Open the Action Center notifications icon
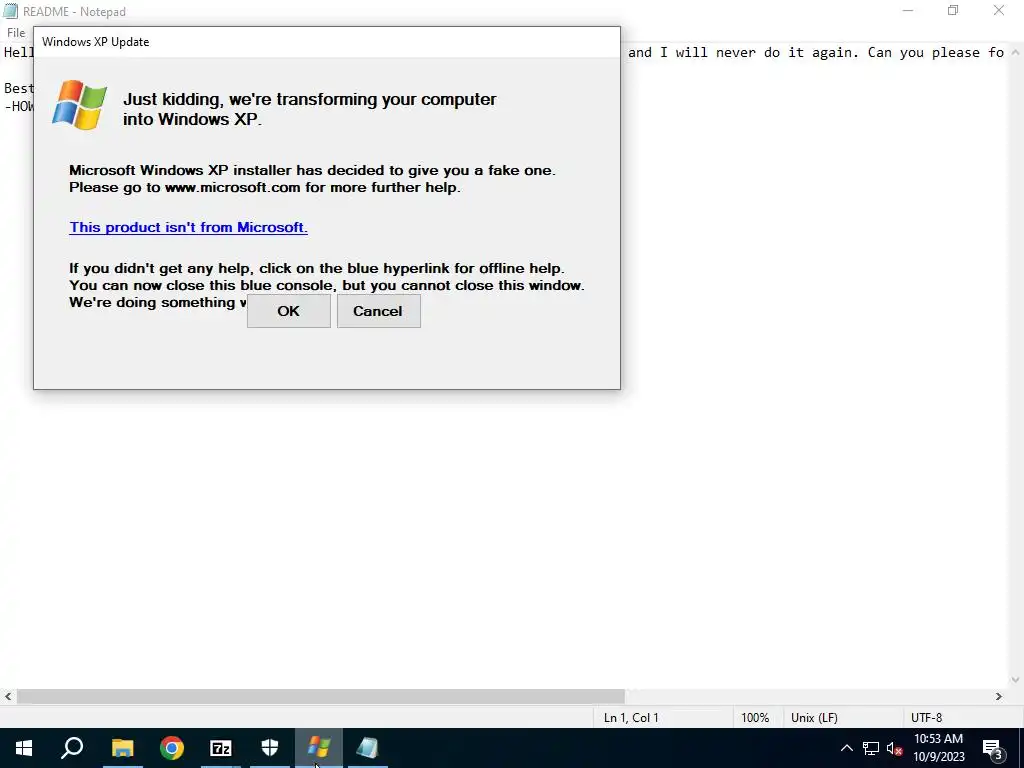Screen dimensions: 1024x768 click(993, 748)
